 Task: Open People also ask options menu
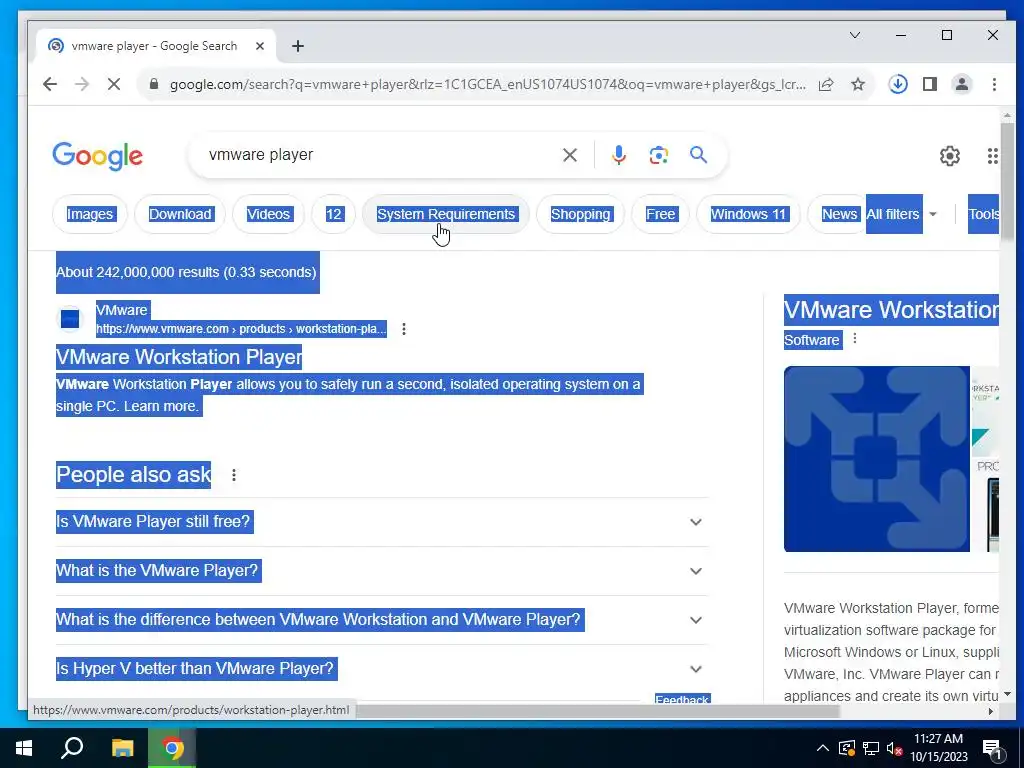[234, 475]
